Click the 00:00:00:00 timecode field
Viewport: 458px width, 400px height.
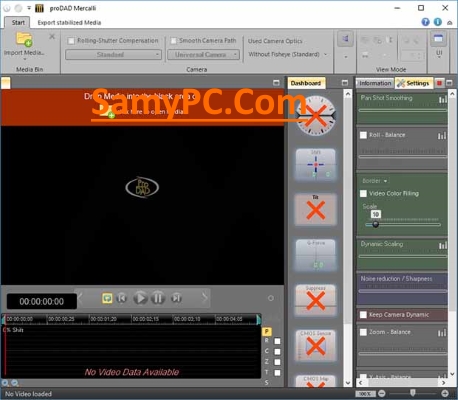[42, 301]
